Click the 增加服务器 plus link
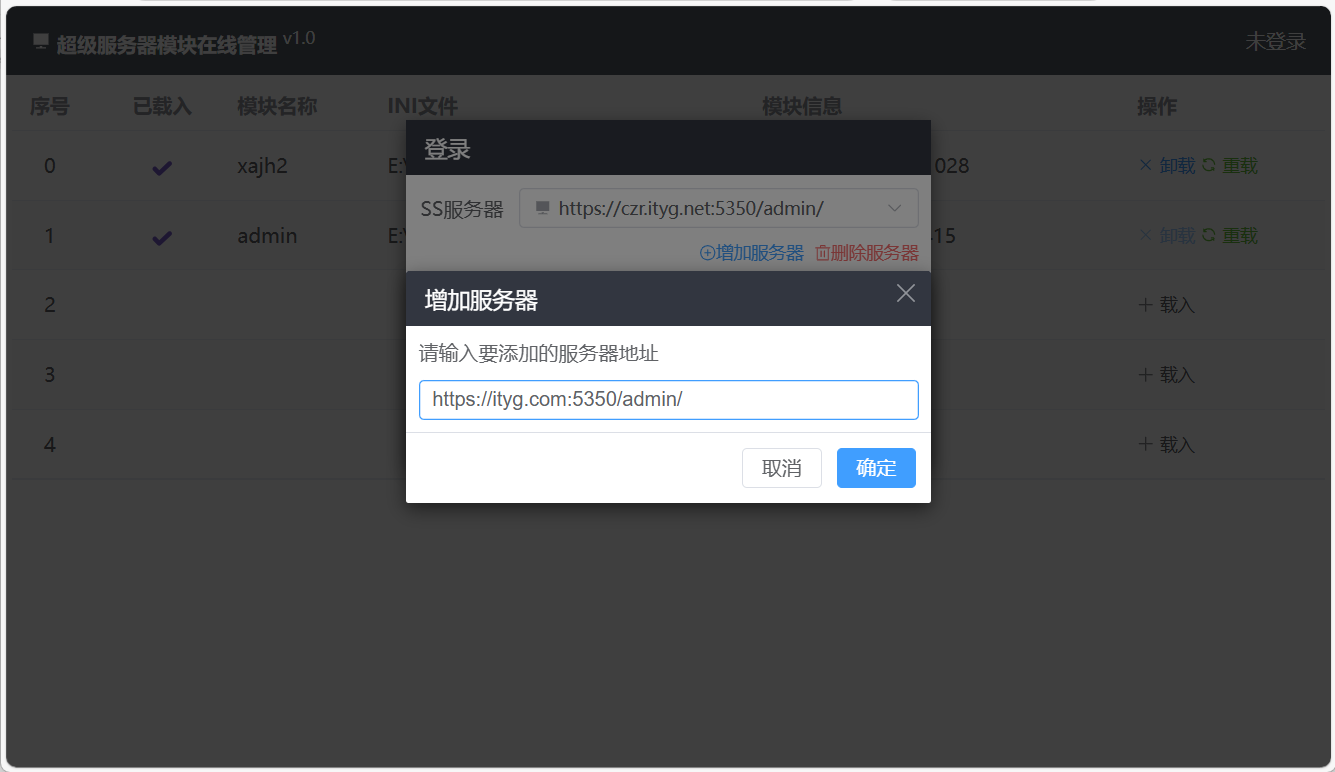The width and height of the screenshot is (1335, 772). click(x=752, y=253)
